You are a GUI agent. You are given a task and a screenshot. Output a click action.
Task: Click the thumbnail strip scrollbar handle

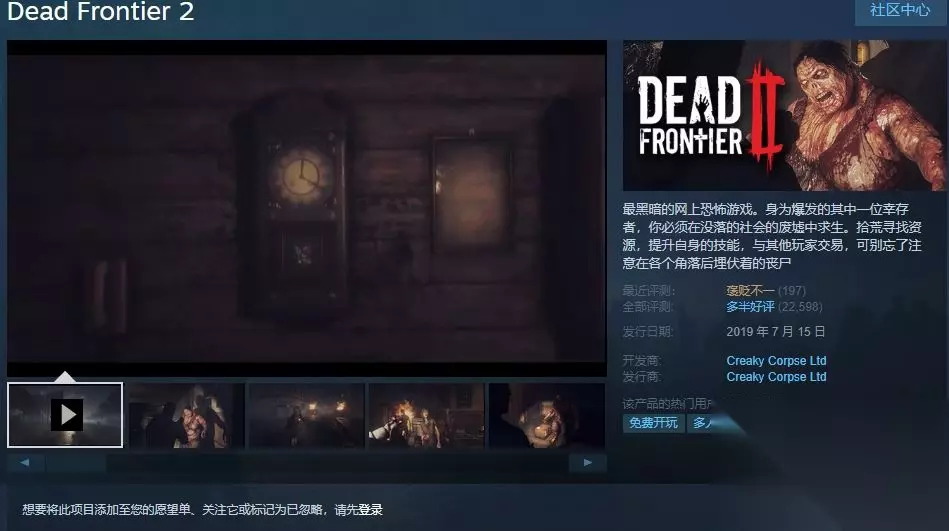(76, 463)
